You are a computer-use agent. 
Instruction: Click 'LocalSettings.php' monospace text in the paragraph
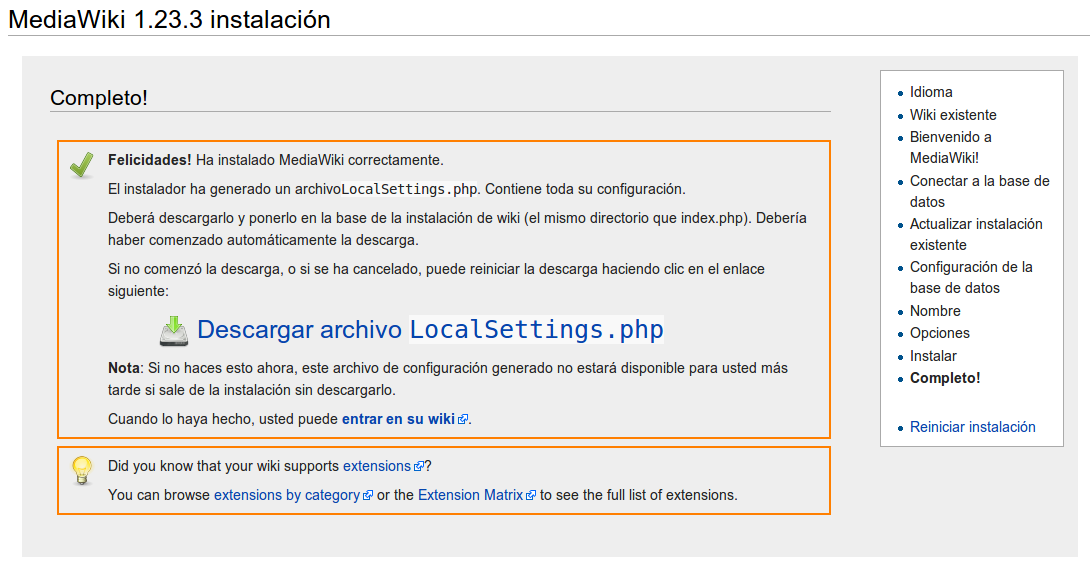tap(409, 189)
